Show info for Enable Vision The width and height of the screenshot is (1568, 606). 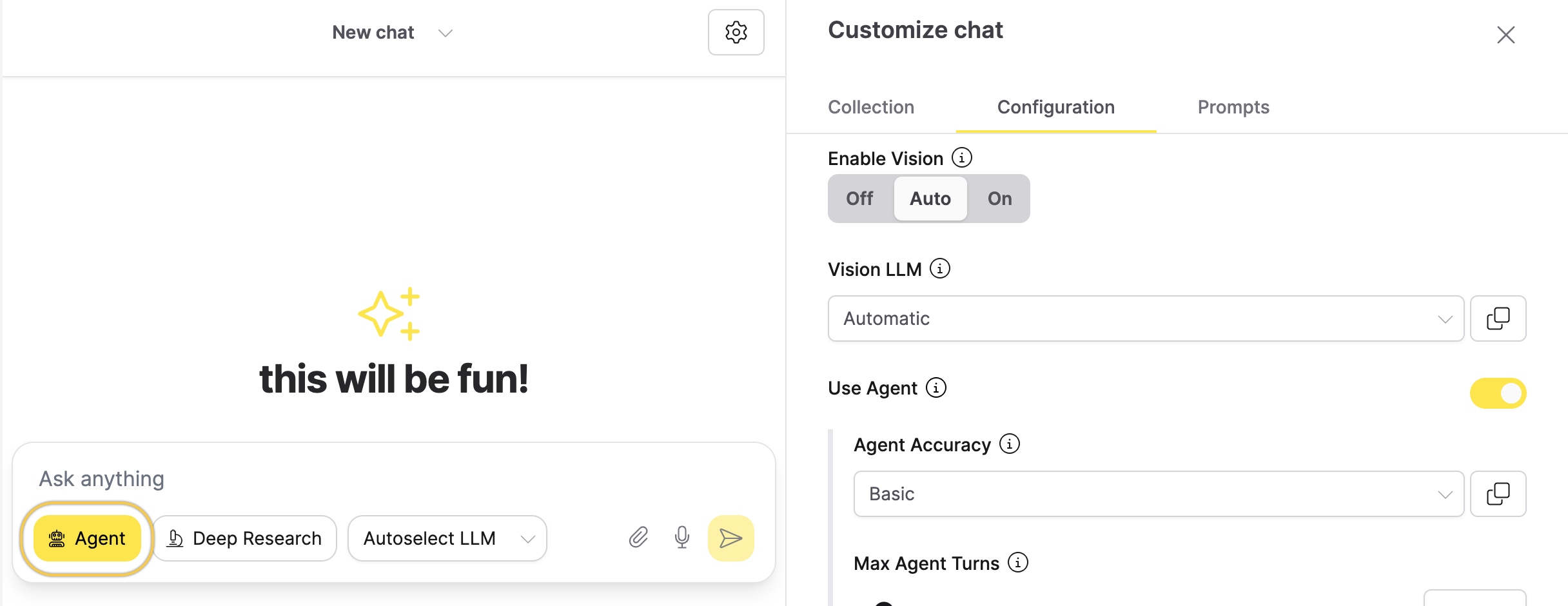point(962,158)
